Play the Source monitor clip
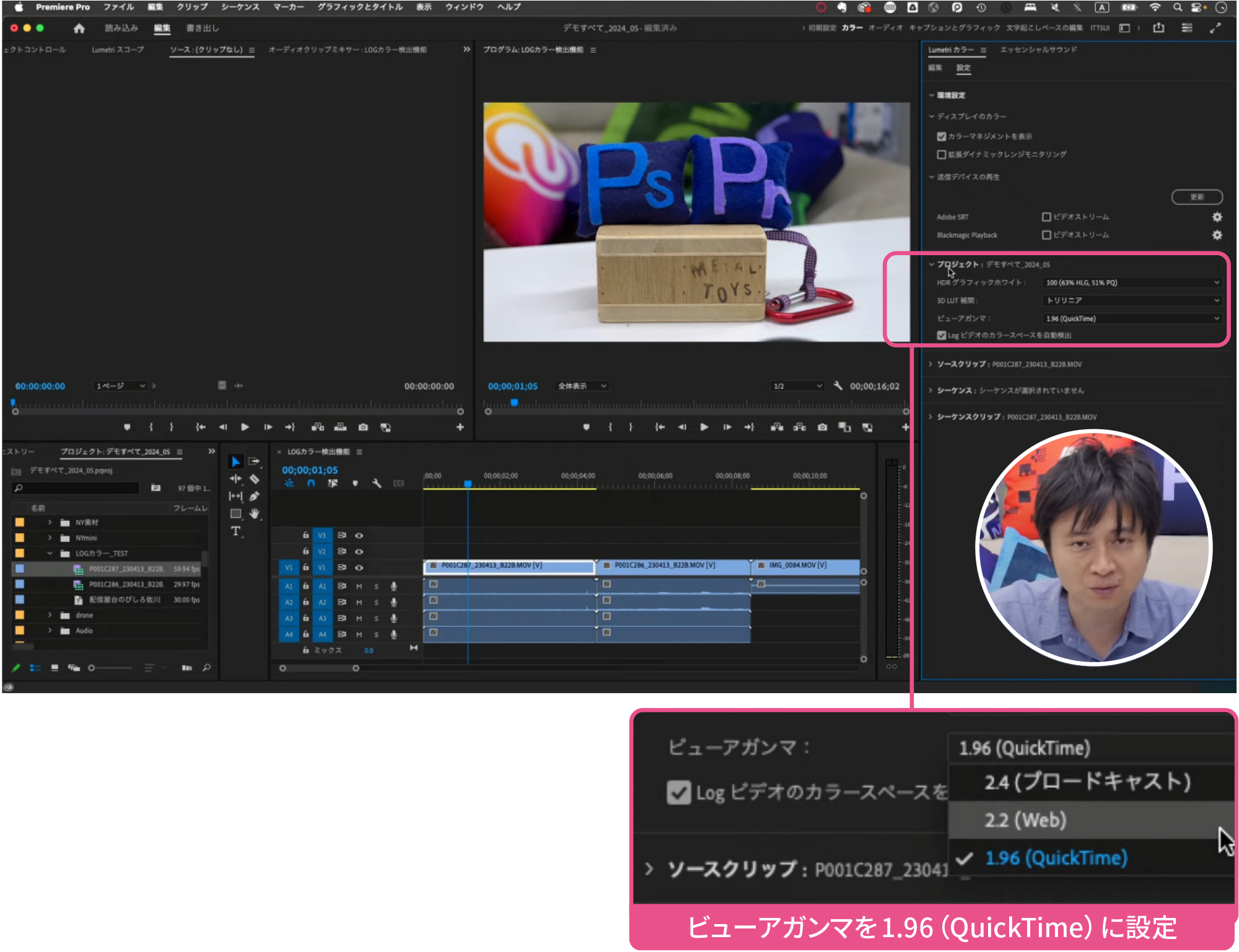Viewport: 1239px width, 952px height. [245, 427]
